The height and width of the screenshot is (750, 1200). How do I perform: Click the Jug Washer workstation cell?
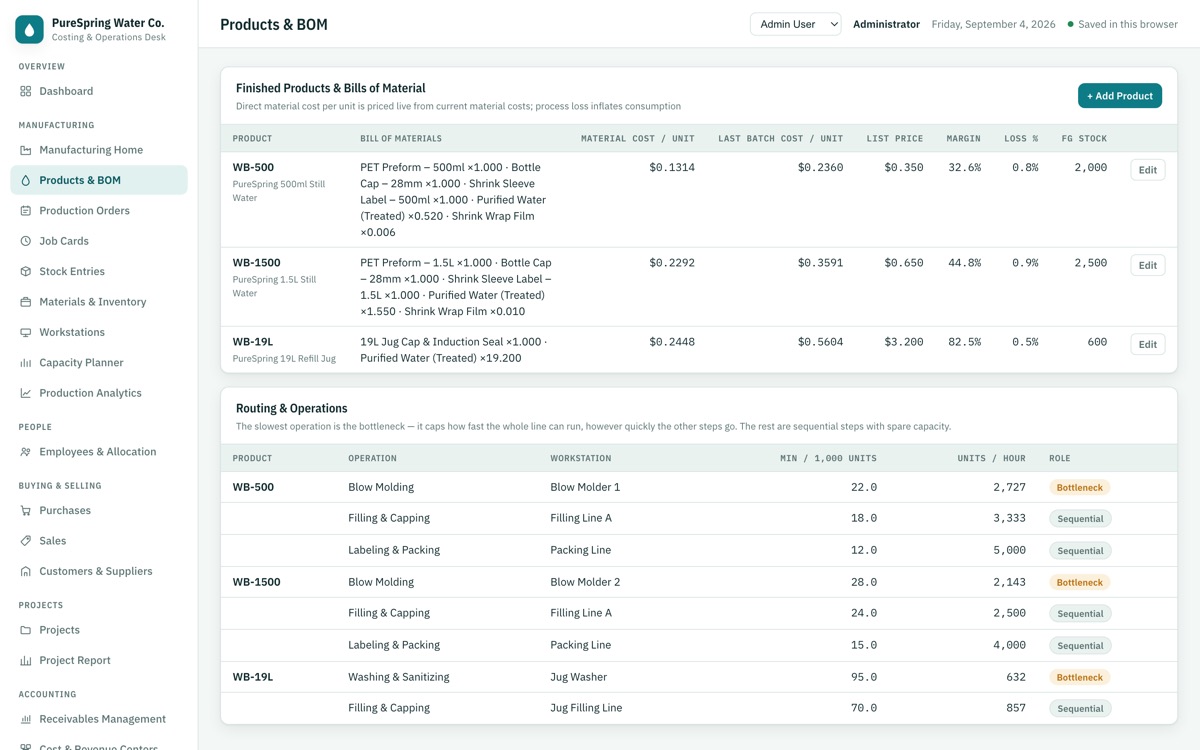pyautogui.click(x=578, y=677)
